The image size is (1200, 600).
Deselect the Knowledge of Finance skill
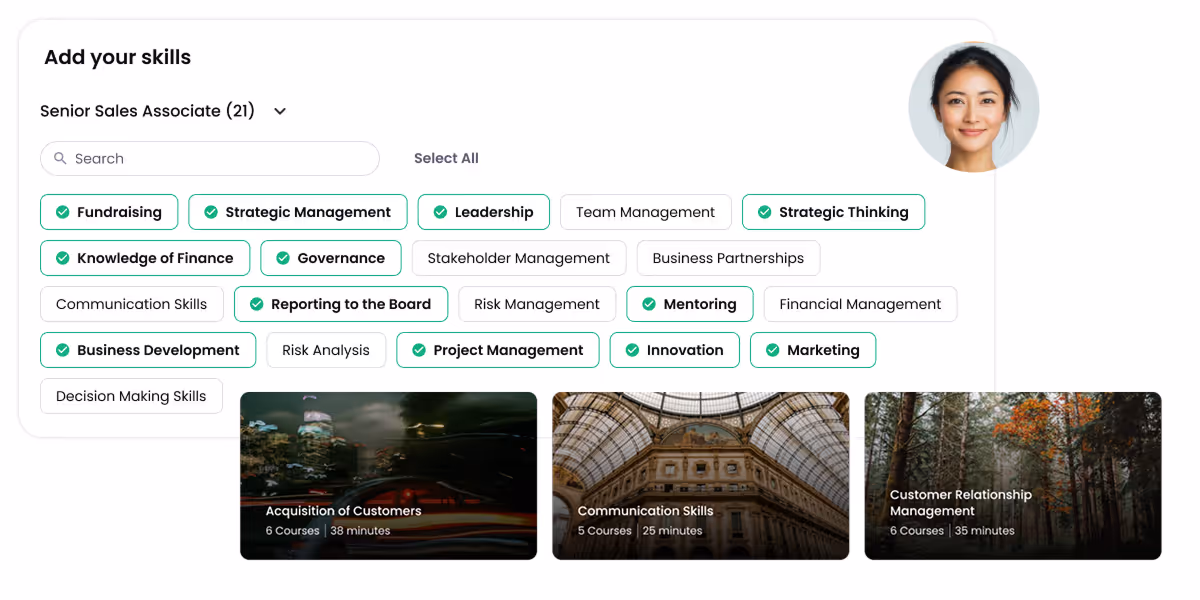point(144,258)
